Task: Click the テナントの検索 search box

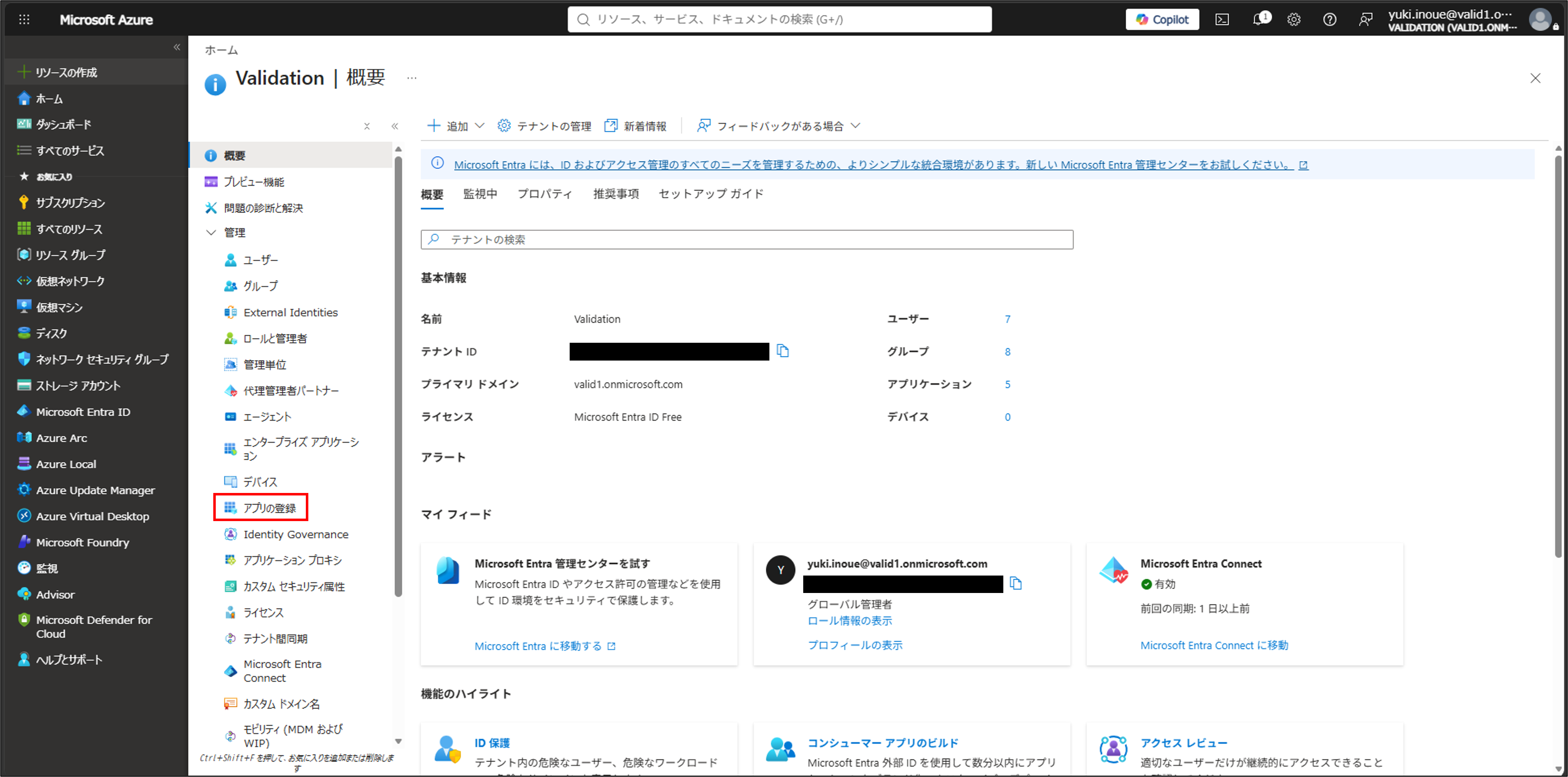Action: pos(747,240)
